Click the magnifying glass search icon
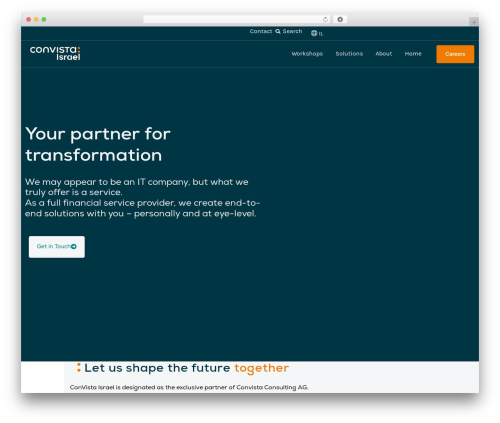 [278, 31]
